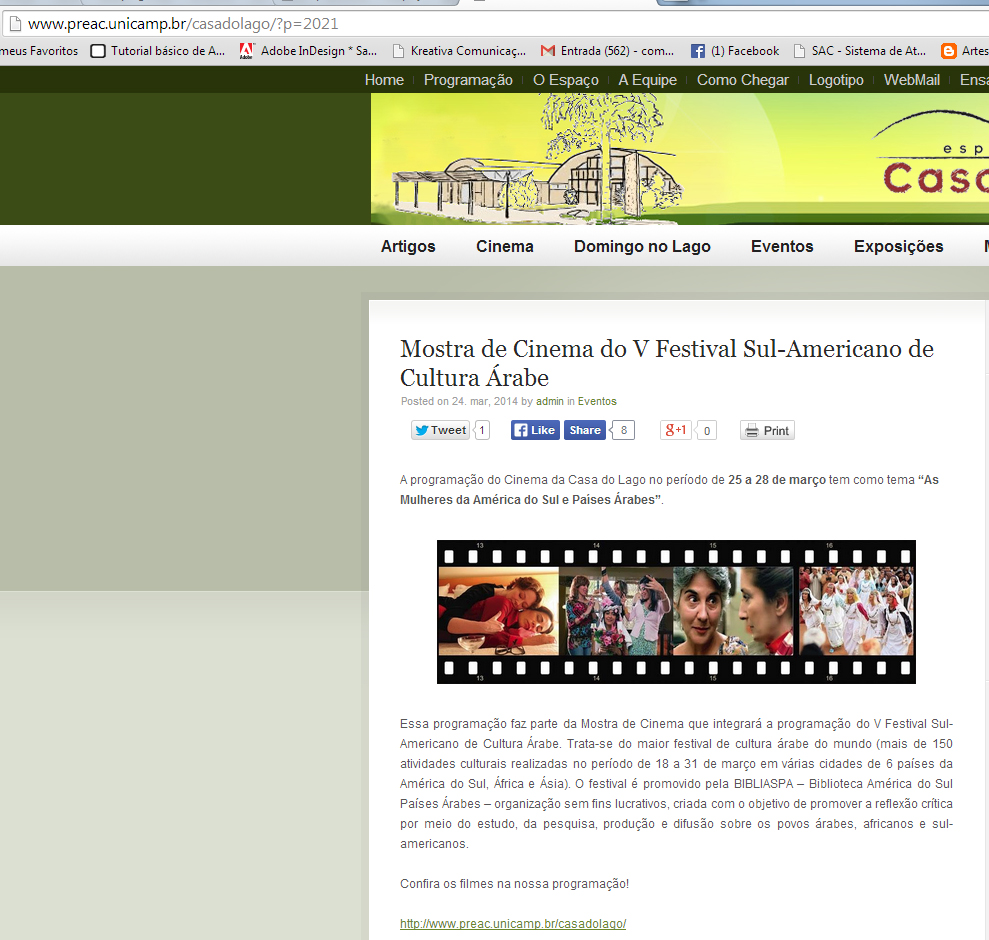Open Logotipo page
This screenshot has height=940, width=989.
[836, 80]
